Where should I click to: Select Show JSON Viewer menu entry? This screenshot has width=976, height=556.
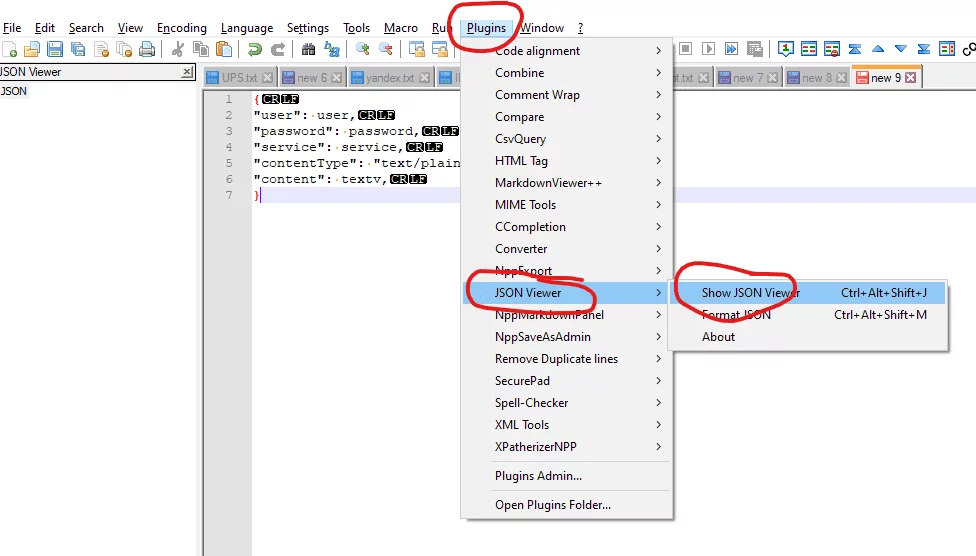[750, 293]
